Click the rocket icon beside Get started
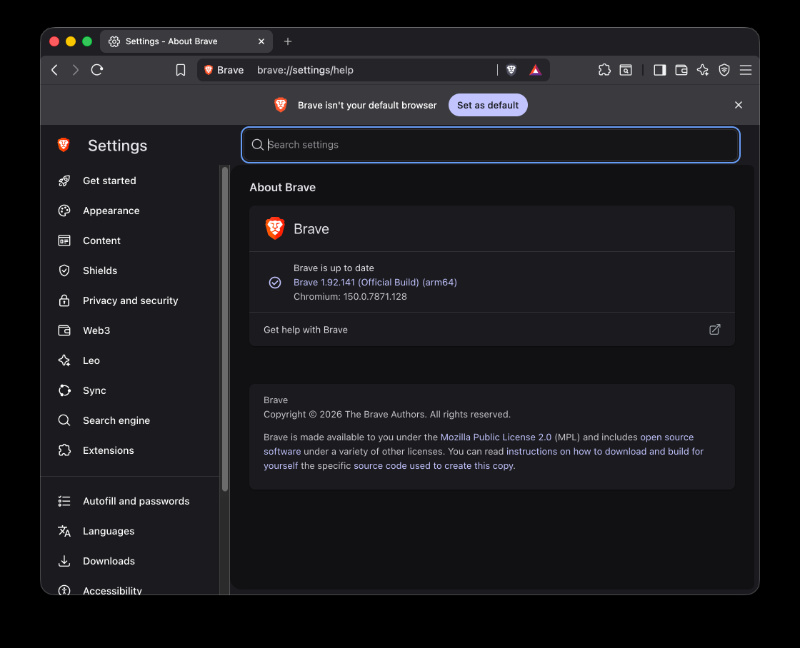The width and height of the screenshot is (800, 648). click(x=64, y=181)
